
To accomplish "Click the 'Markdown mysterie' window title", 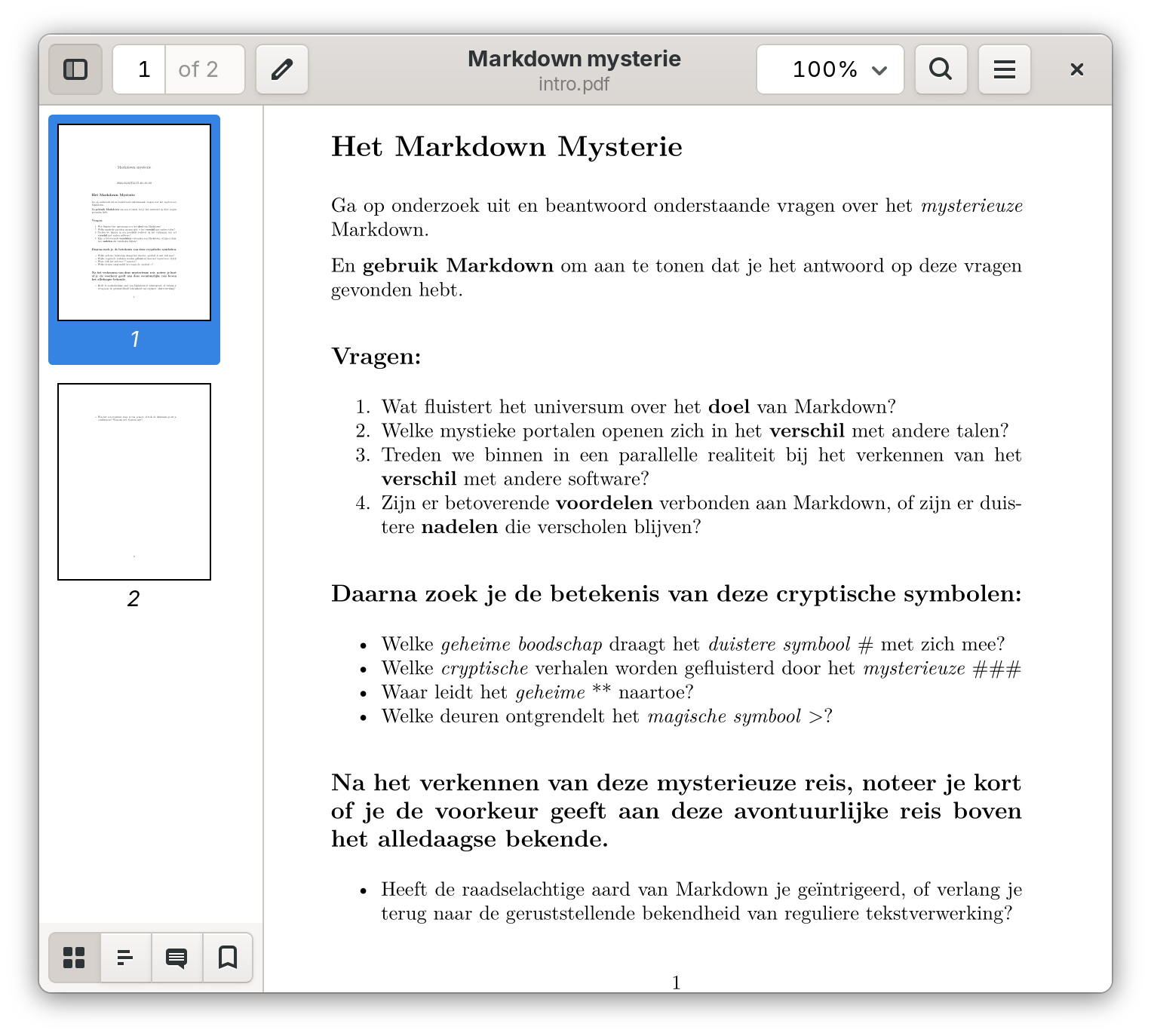I will pyautogui.click(x=574, y=59).
